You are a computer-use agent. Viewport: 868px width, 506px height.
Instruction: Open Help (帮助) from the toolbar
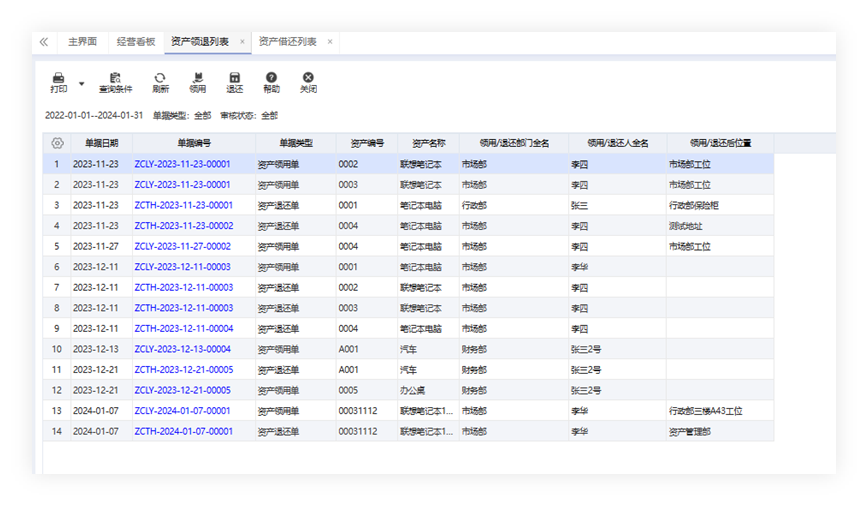(271, 78)
